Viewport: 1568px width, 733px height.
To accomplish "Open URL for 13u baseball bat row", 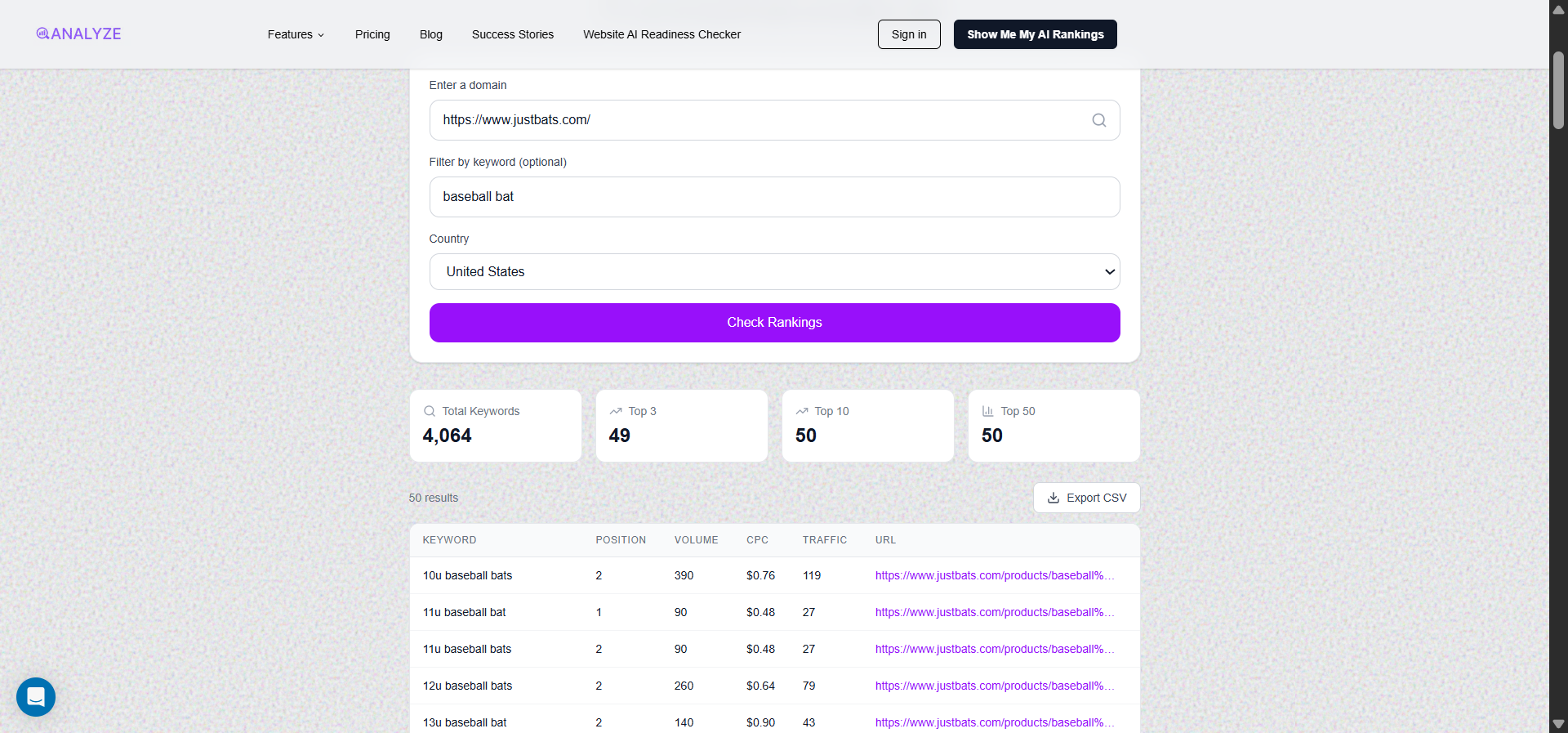I will (995, 722).
